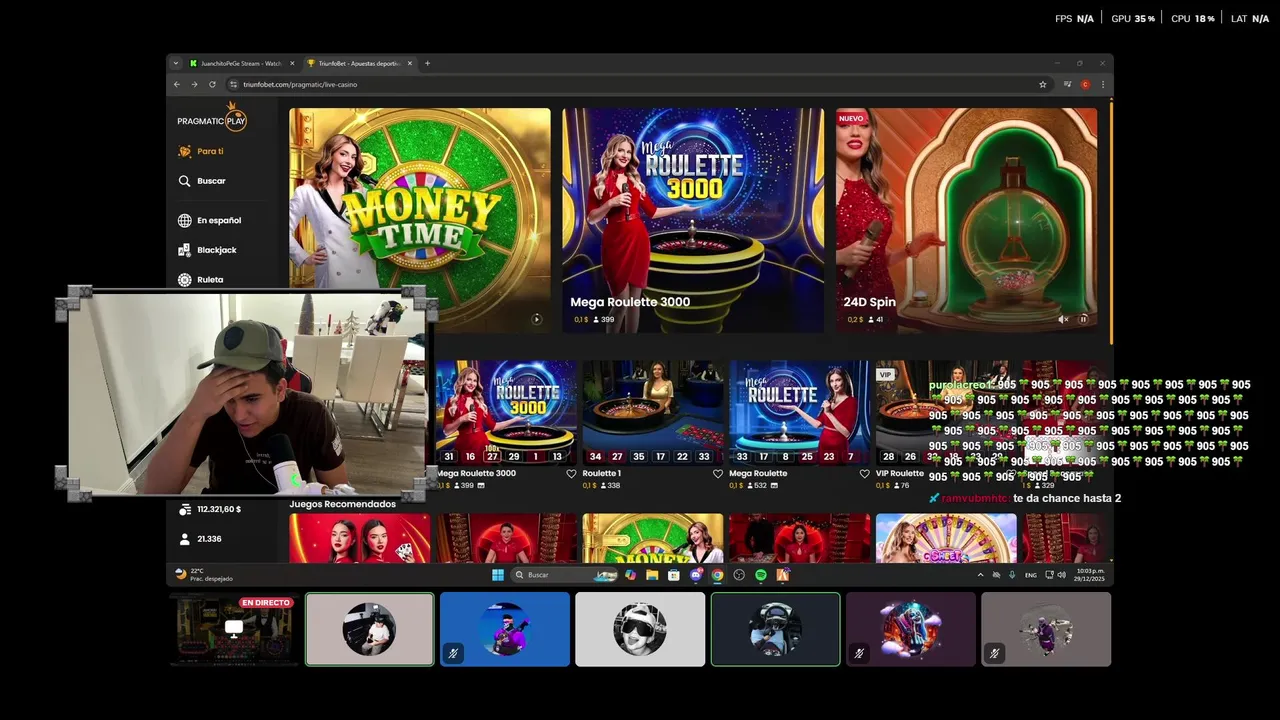Open the colorful wheel recommended game thumbnail
This screenshot has width=1280, height=720.
coord(946,538)
